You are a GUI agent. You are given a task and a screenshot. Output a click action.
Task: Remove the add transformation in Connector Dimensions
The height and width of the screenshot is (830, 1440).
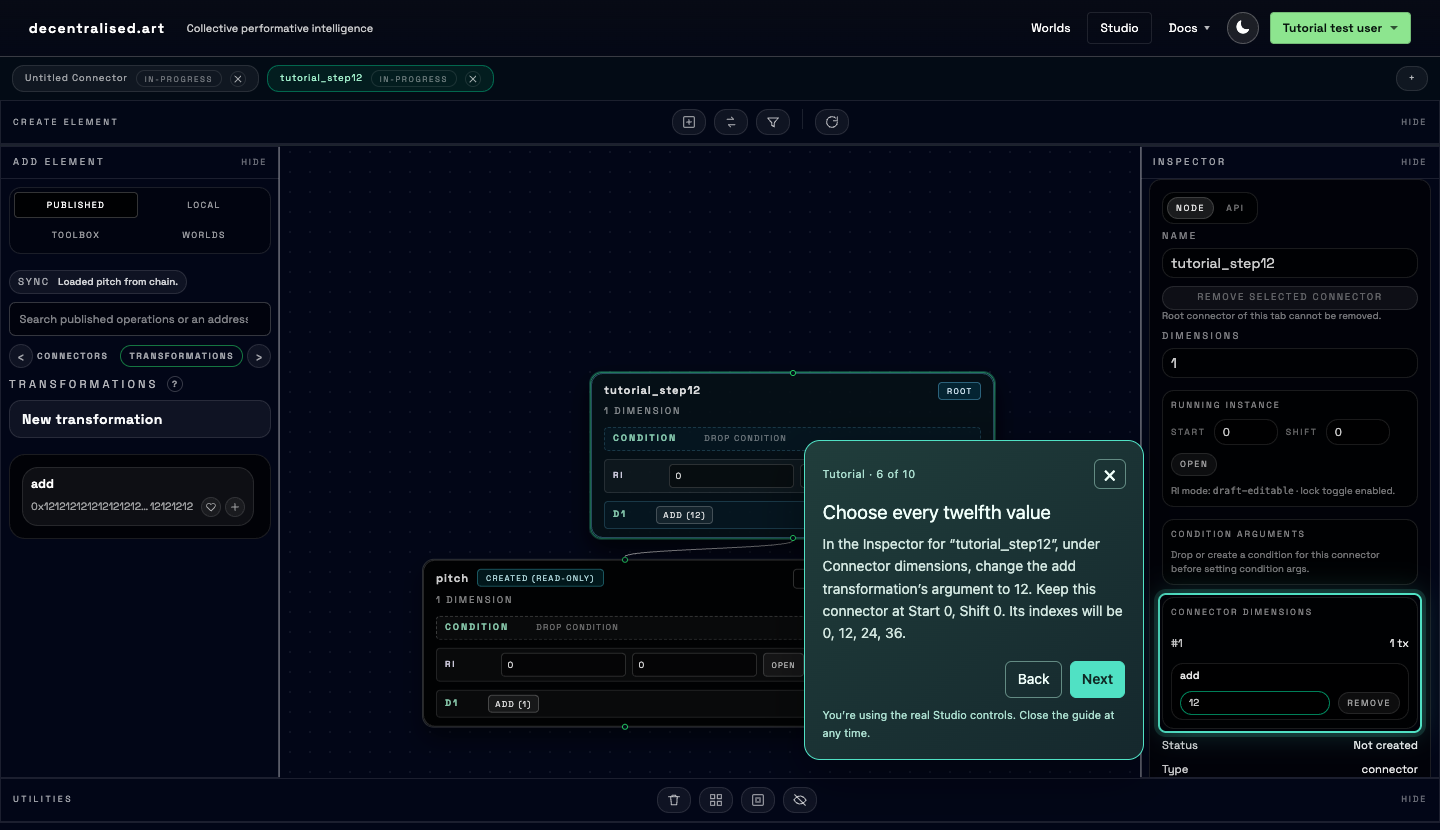[1368, 703]
